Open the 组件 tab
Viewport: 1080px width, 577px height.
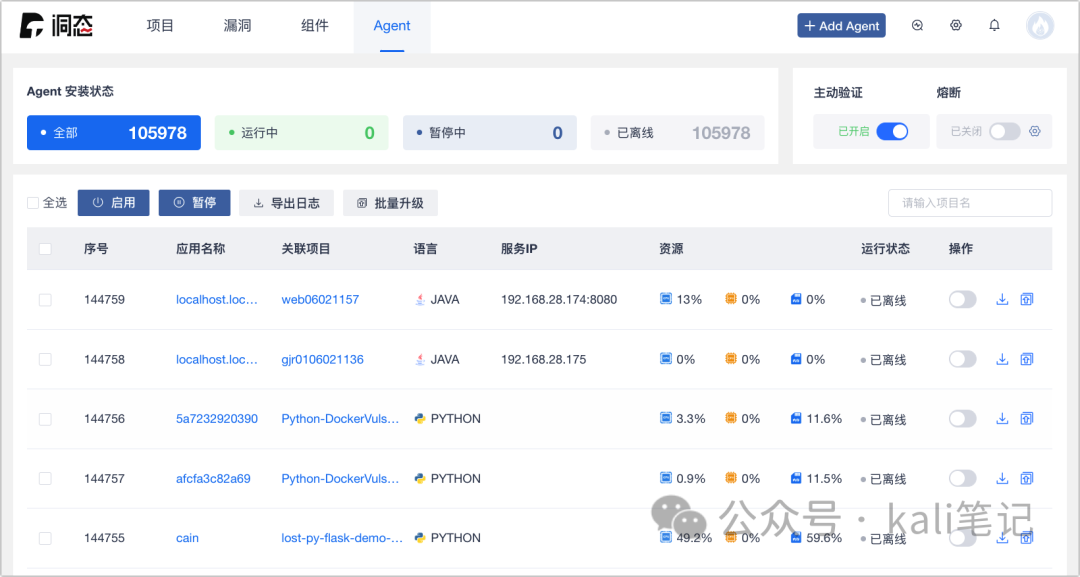314,25
